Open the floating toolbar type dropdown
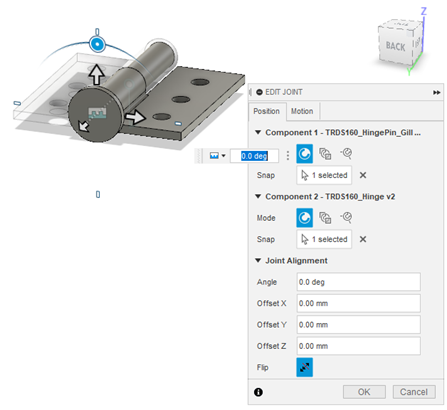The width and height of the screenshot is (447, 410). pos(218,156)
